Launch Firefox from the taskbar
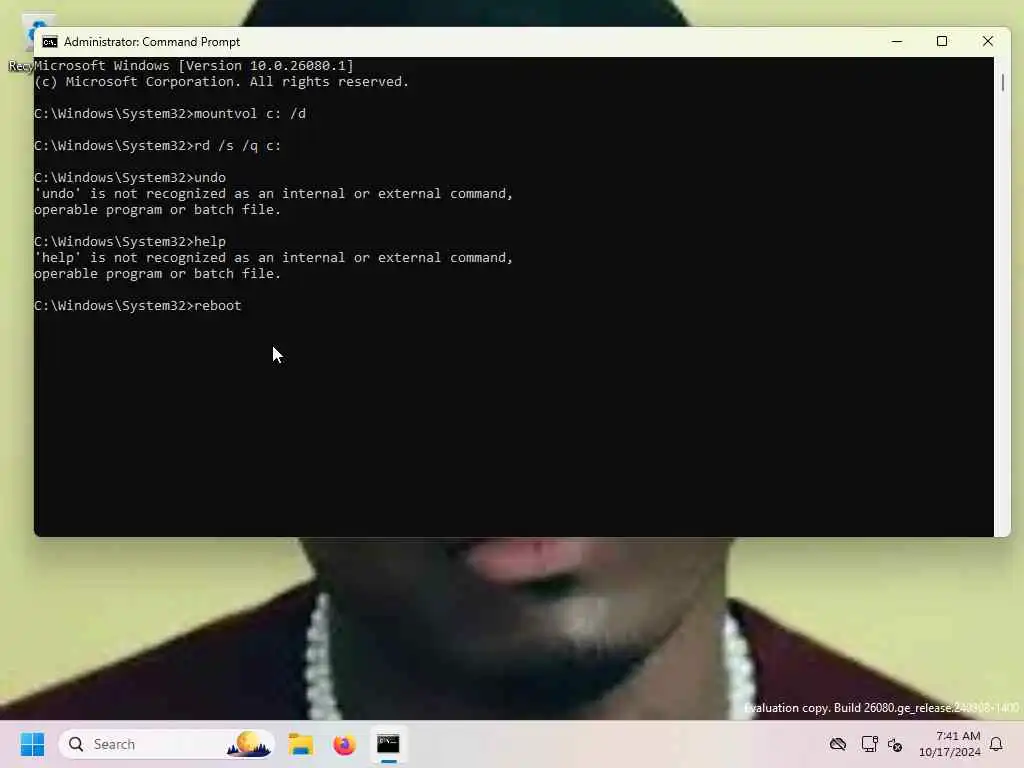 click(344, 744)
